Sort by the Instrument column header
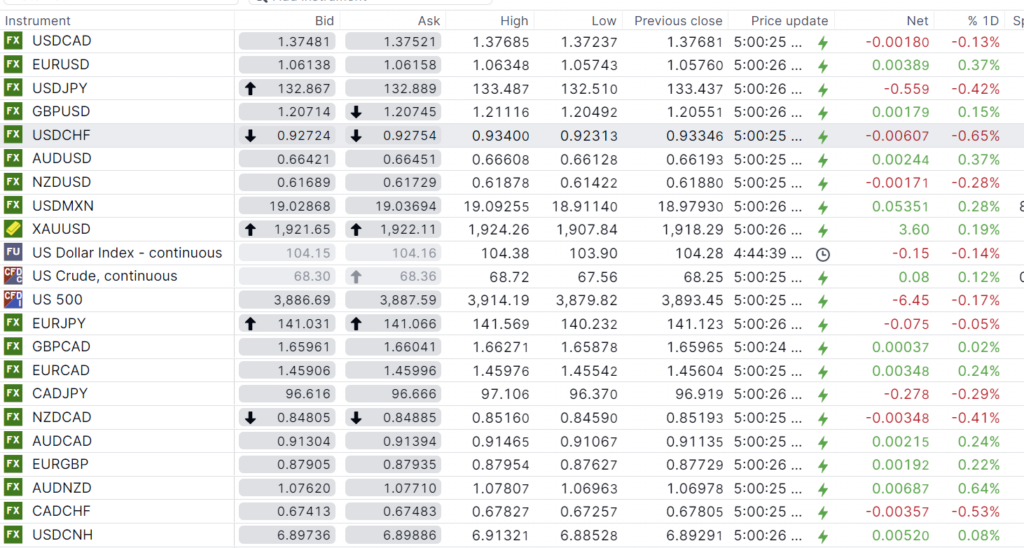The image size is (1024, 548). coord(38,20)
